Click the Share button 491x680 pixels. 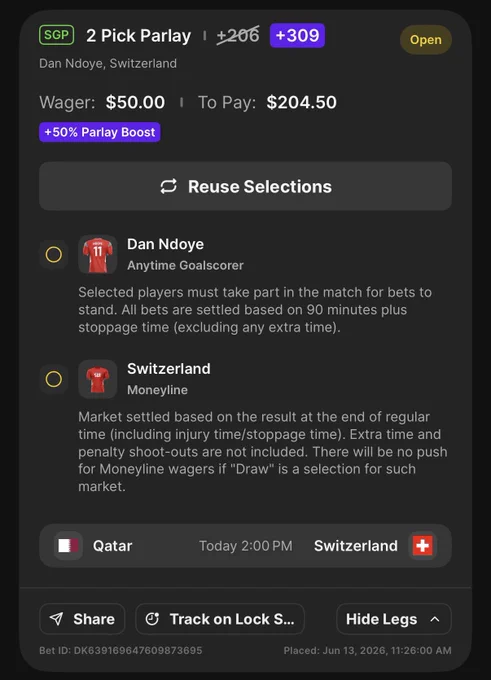coord(82,619)
